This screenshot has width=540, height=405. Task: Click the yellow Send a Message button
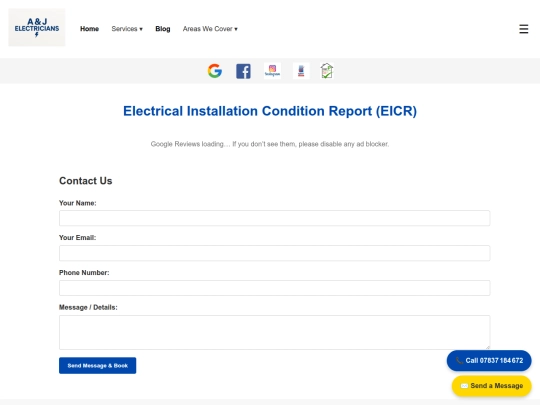click(491, 386)
